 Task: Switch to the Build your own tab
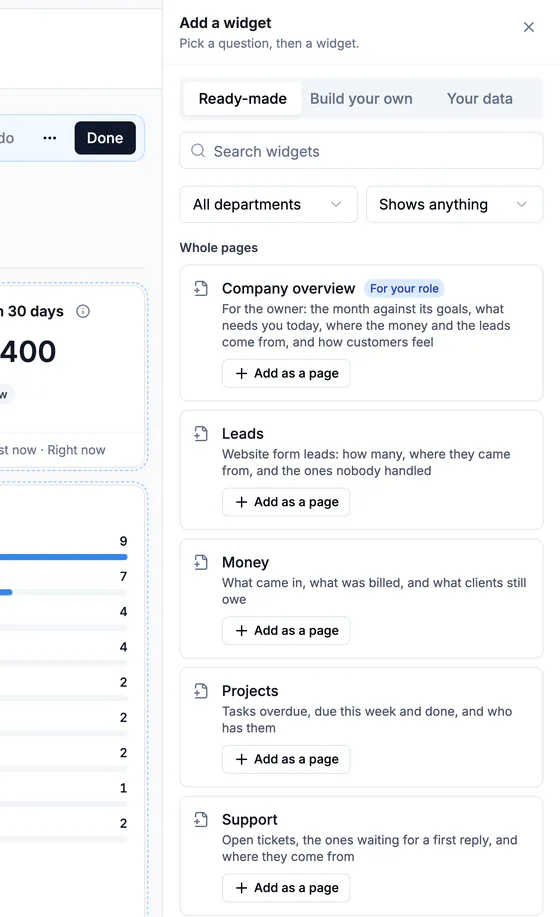(x=361, y=98)
